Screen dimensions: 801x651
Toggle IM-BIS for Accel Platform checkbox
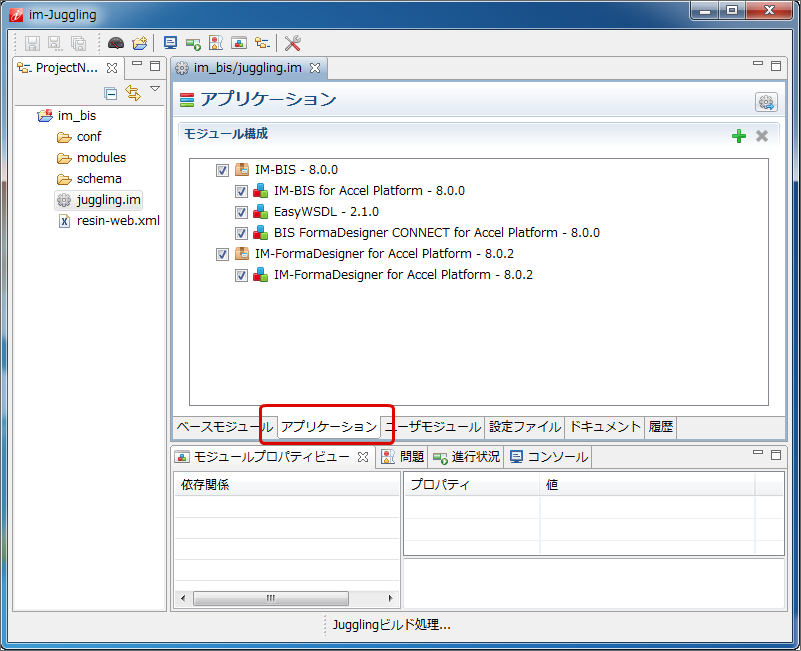(x=241, y=191)
